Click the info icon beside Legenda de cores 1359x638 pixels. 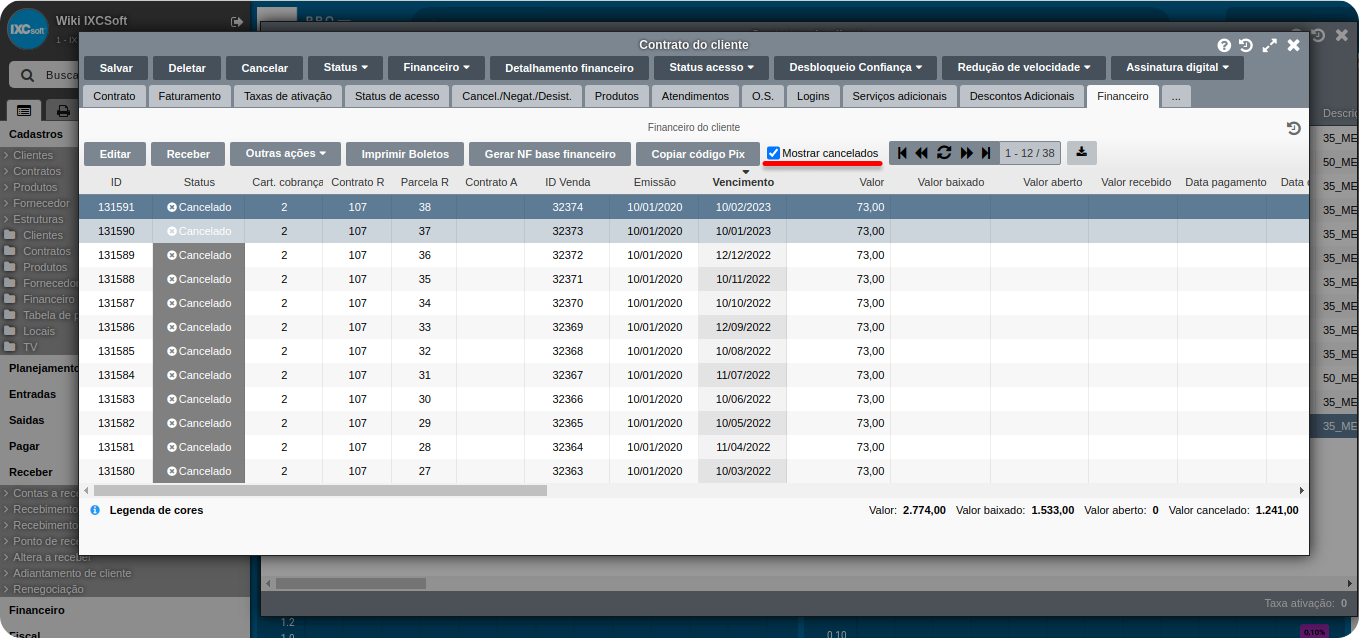(x=95, y=510)
